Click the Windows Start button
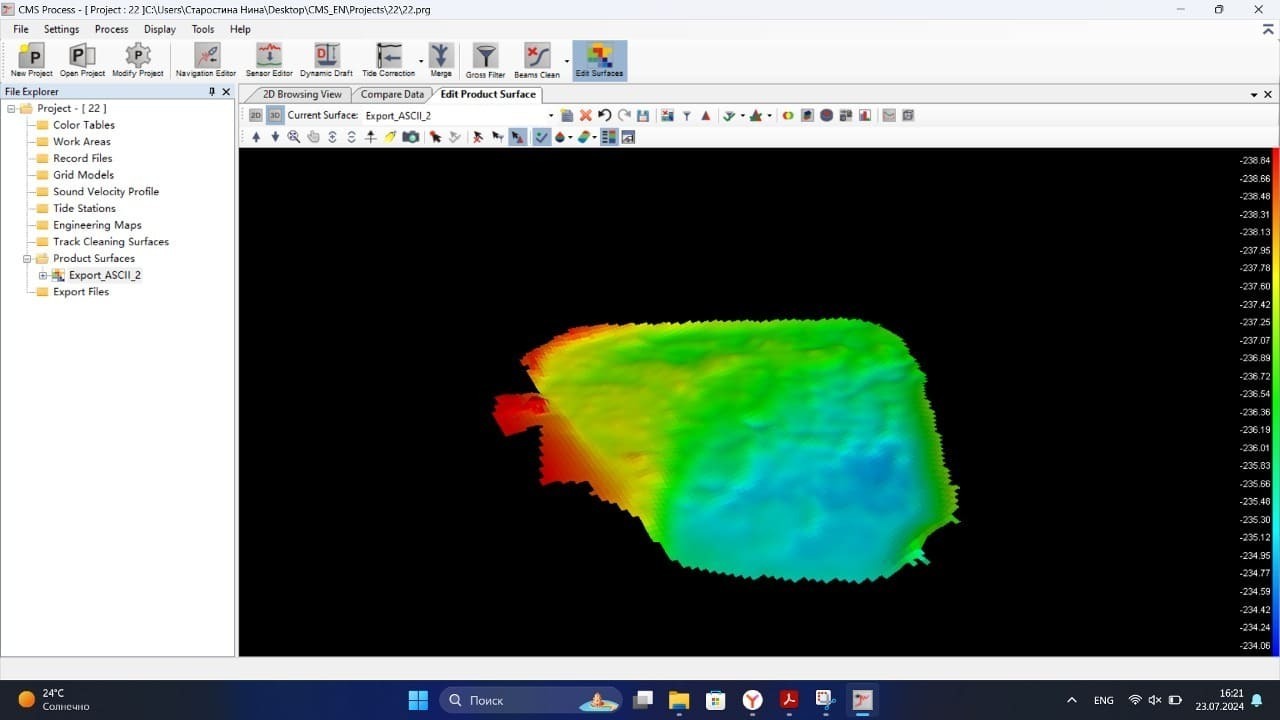This screenshot has height=720, width=1280. click(x=418, y=700)
